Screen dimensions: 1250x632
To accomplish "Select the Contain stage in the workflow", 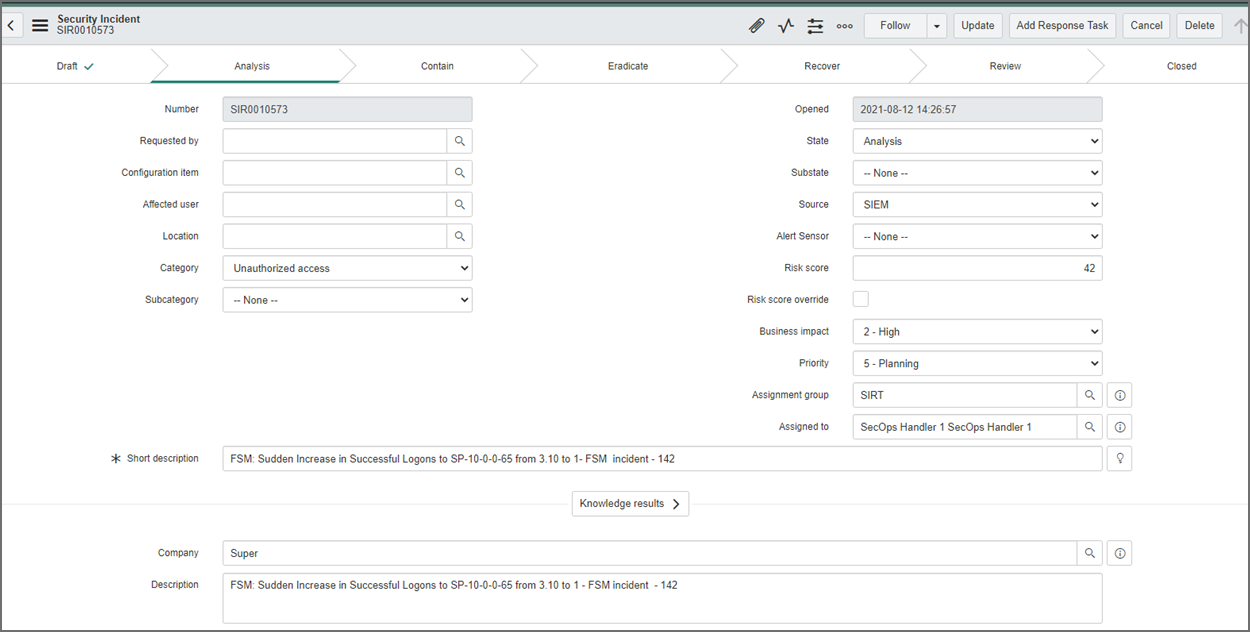I will coord(437,66).
